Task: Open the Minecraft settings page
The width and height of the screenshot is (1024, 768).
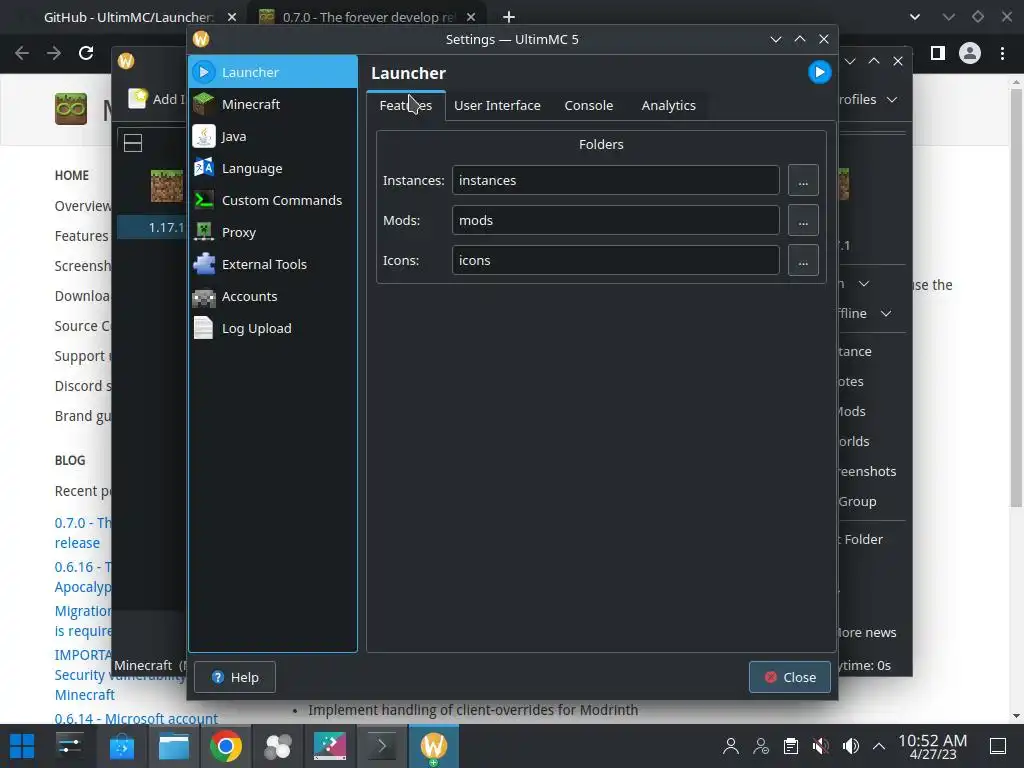Action: (273, 104)
